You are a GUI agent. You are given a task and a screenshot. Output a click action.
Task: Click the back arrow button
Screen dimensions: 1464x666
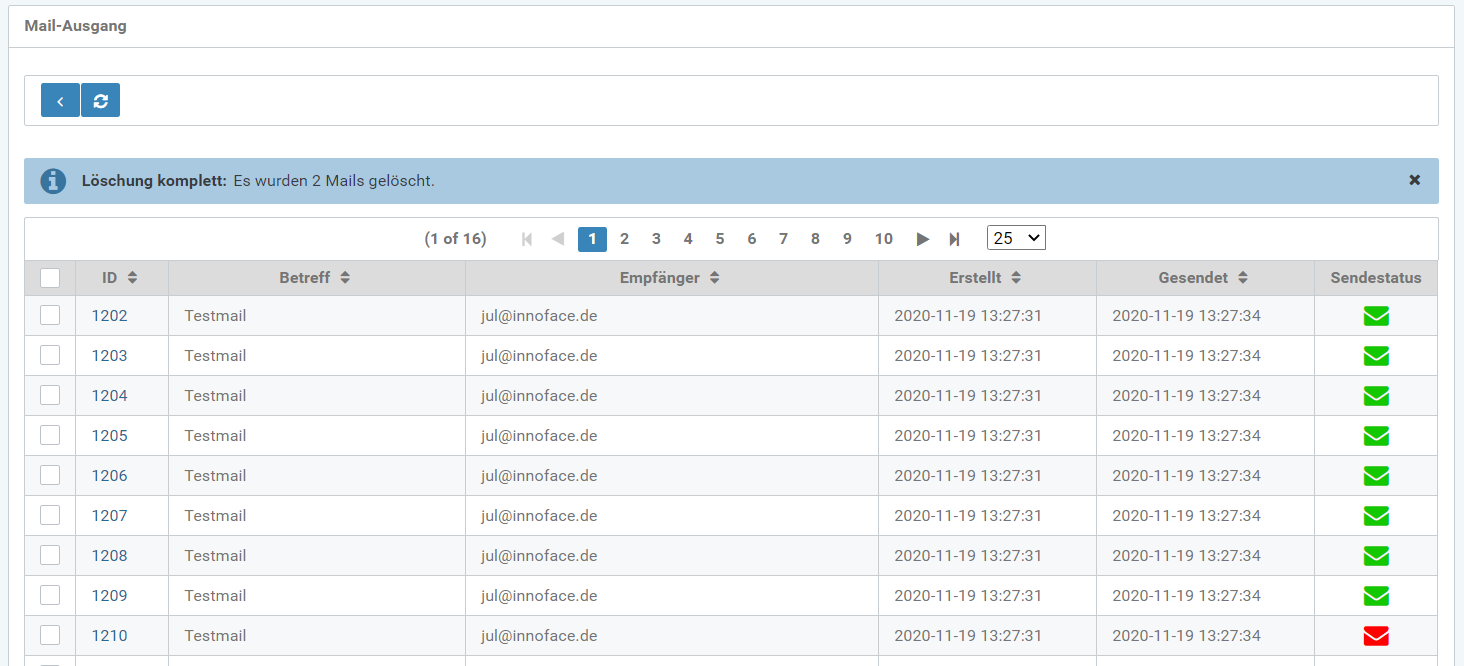coord(60,101)
